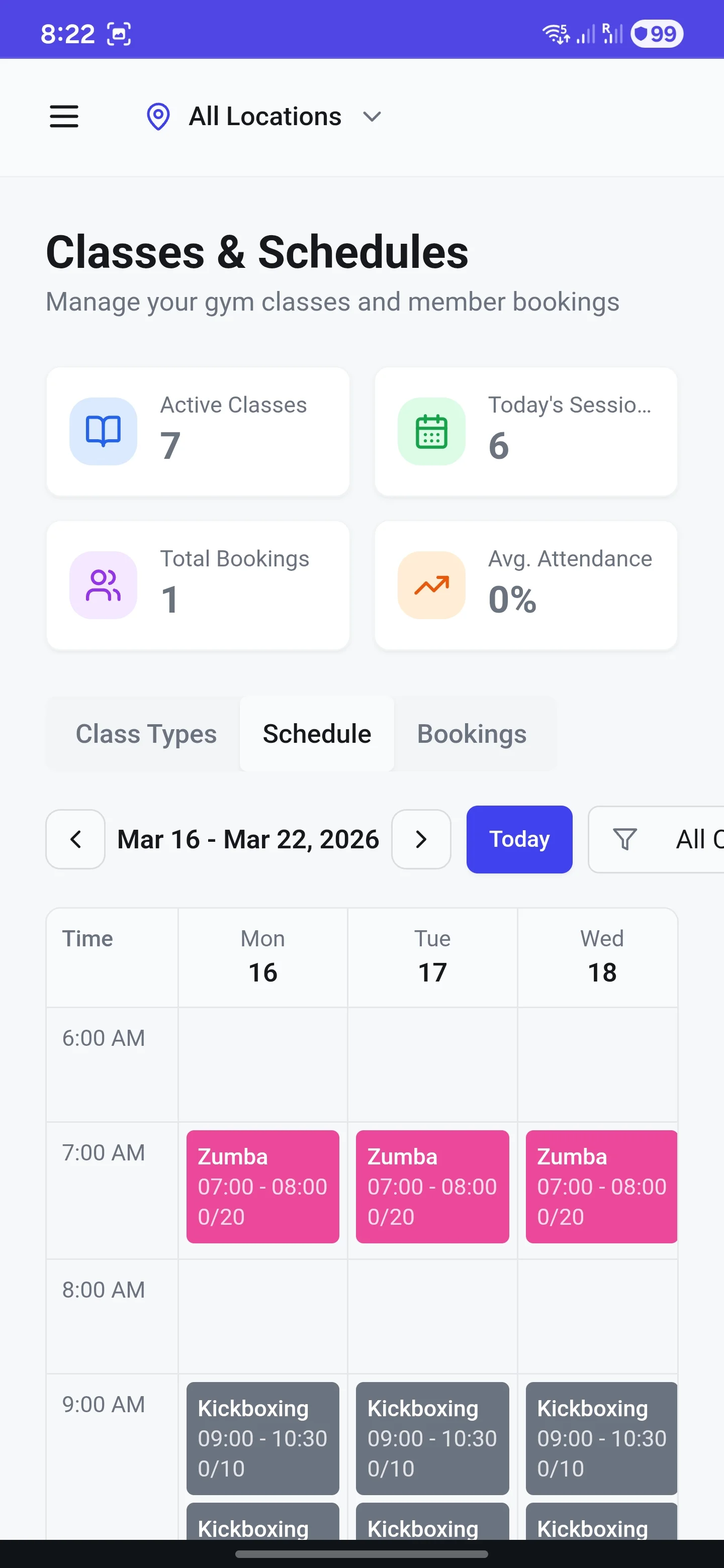Click the Tue 17 column header
The height and width of the screenshot is (1568, 724).
coord(432,956)
